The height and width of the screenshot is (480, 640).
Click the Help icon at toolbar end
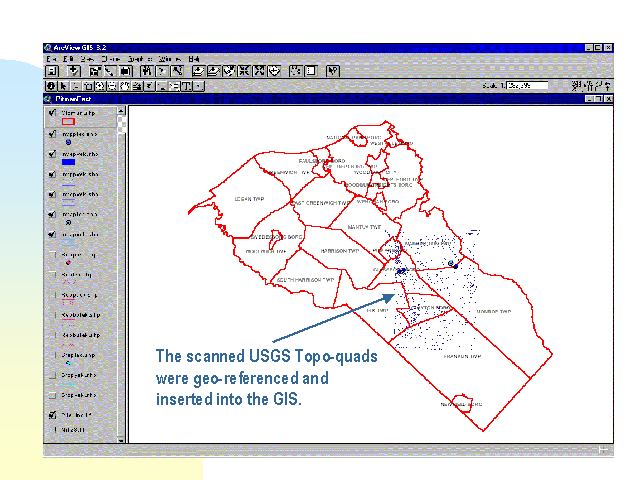point(333,72)
